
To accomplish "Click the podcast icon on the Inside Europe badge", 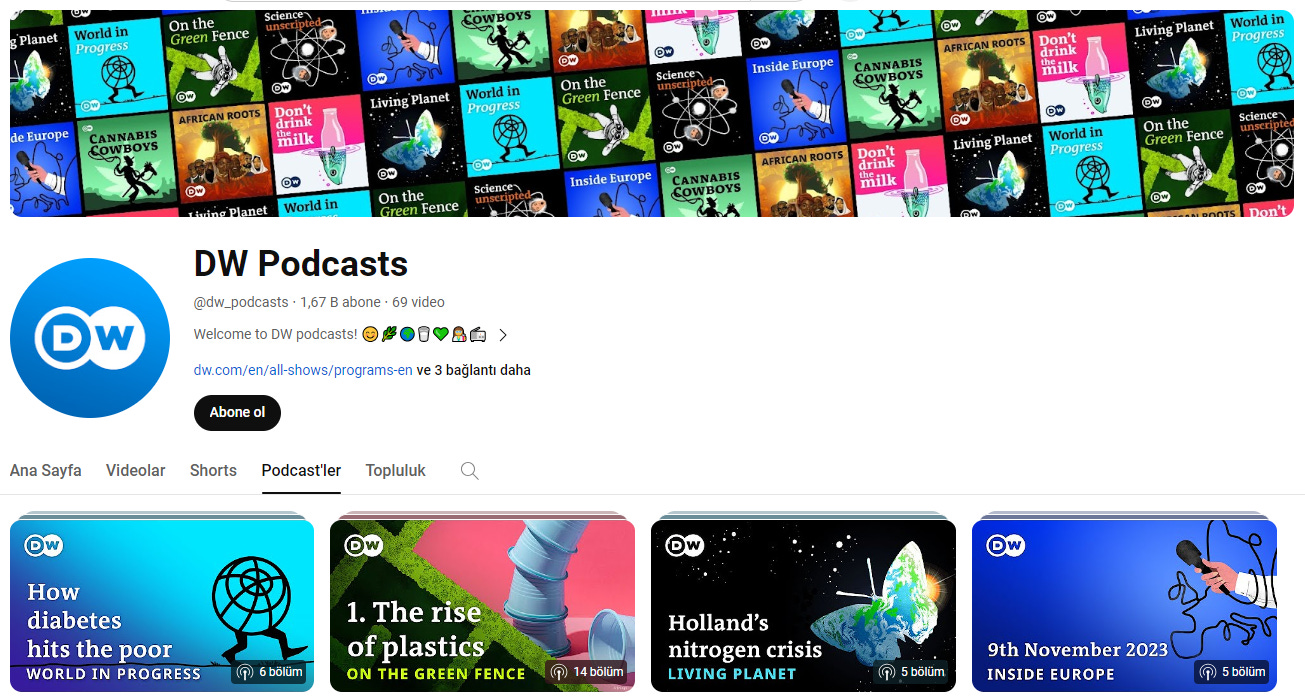I will pos(1208,672).
